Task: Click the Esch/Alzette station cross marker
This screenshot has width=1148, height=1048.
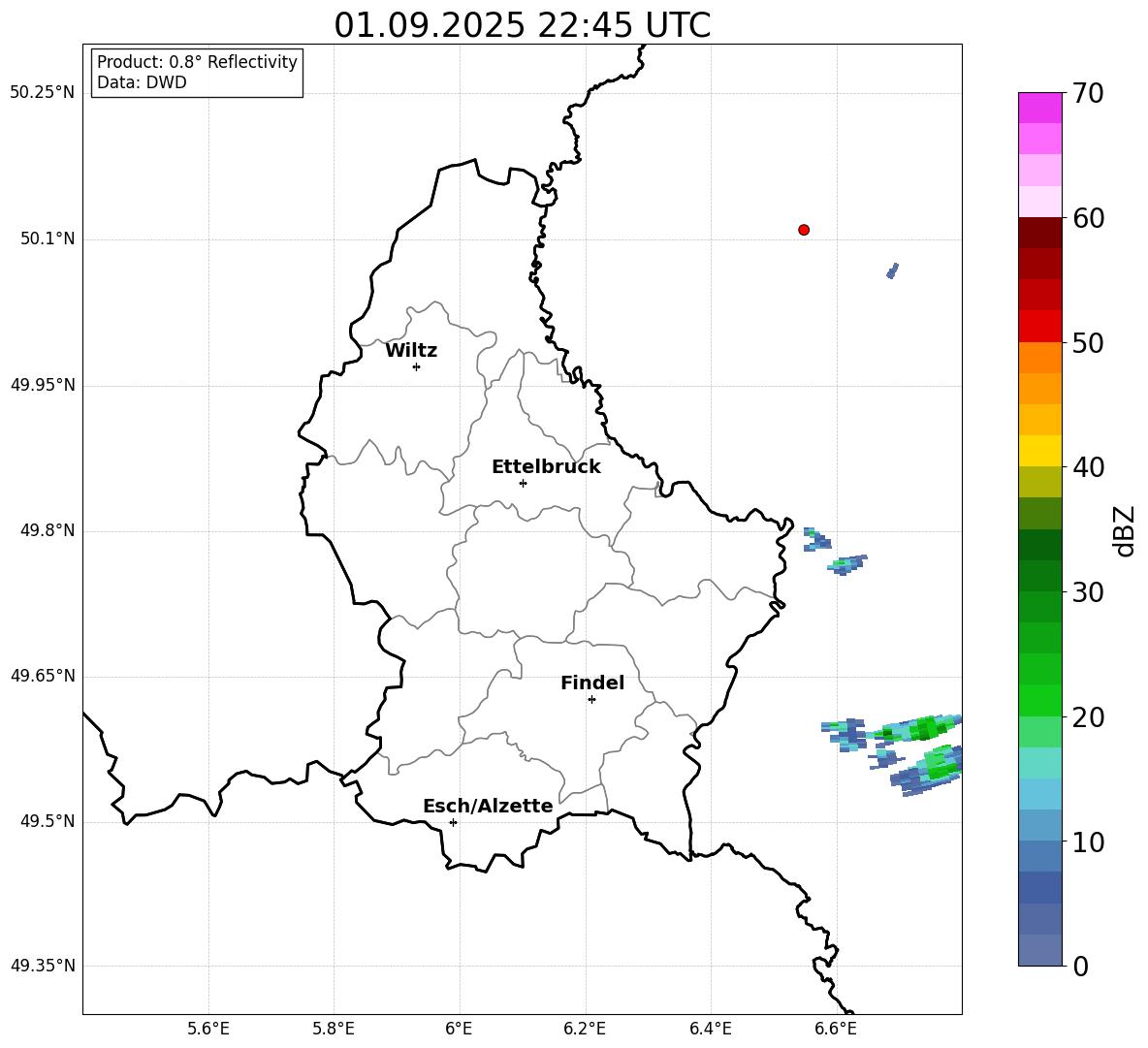Action: (453, 822)
